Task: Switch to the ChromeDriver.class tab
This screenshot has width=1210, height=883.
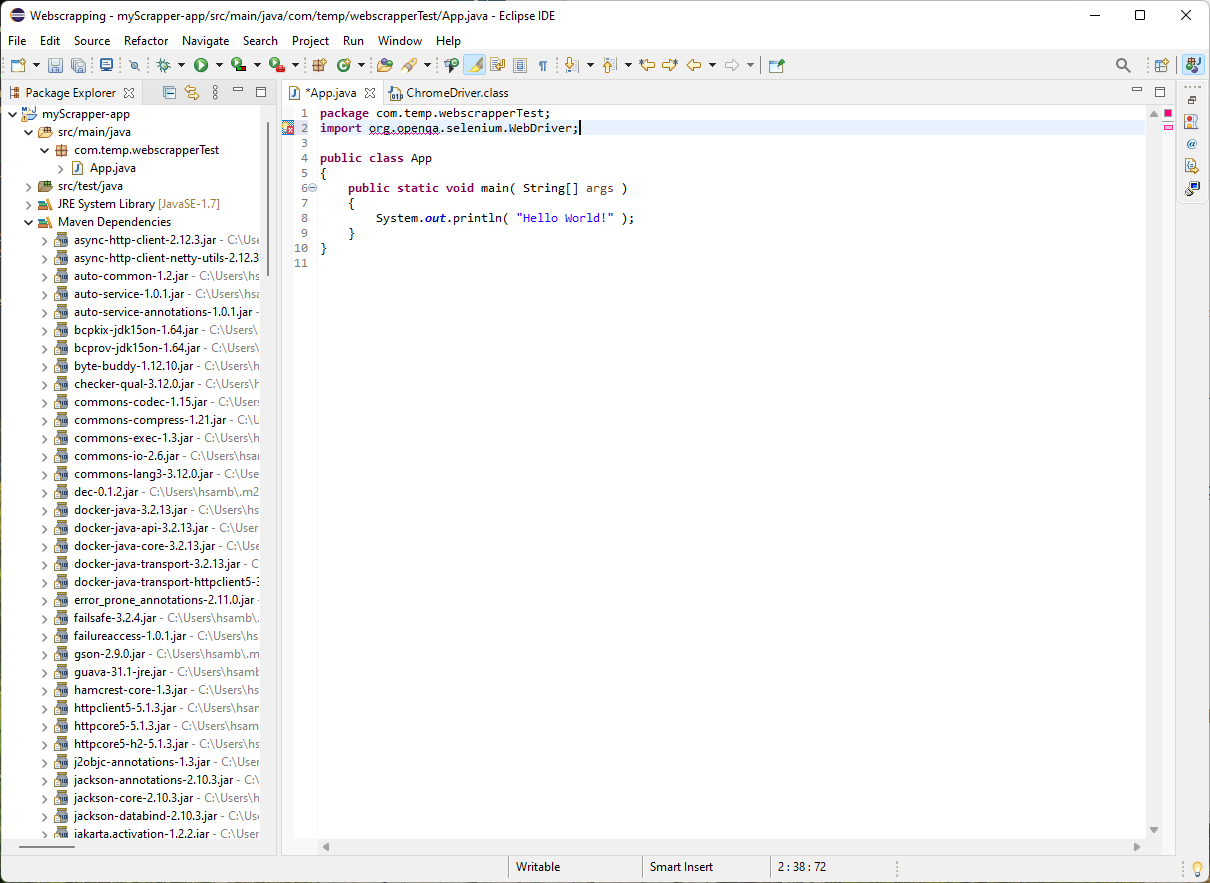Action: (448, 93)
